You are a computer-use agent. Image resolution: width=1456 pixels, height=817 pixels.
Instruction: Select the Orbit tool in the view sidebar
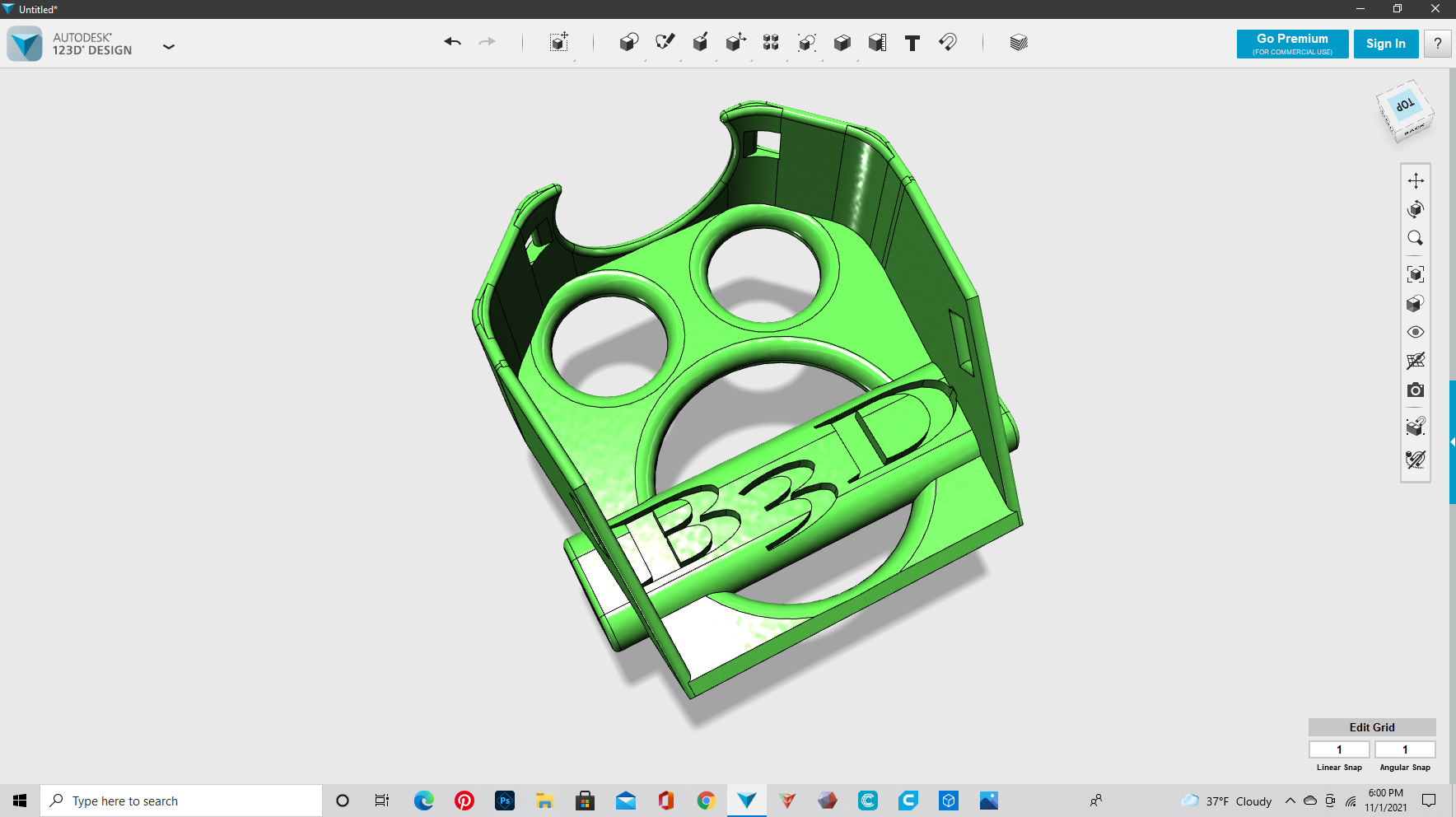click(x=1416, y=208)
